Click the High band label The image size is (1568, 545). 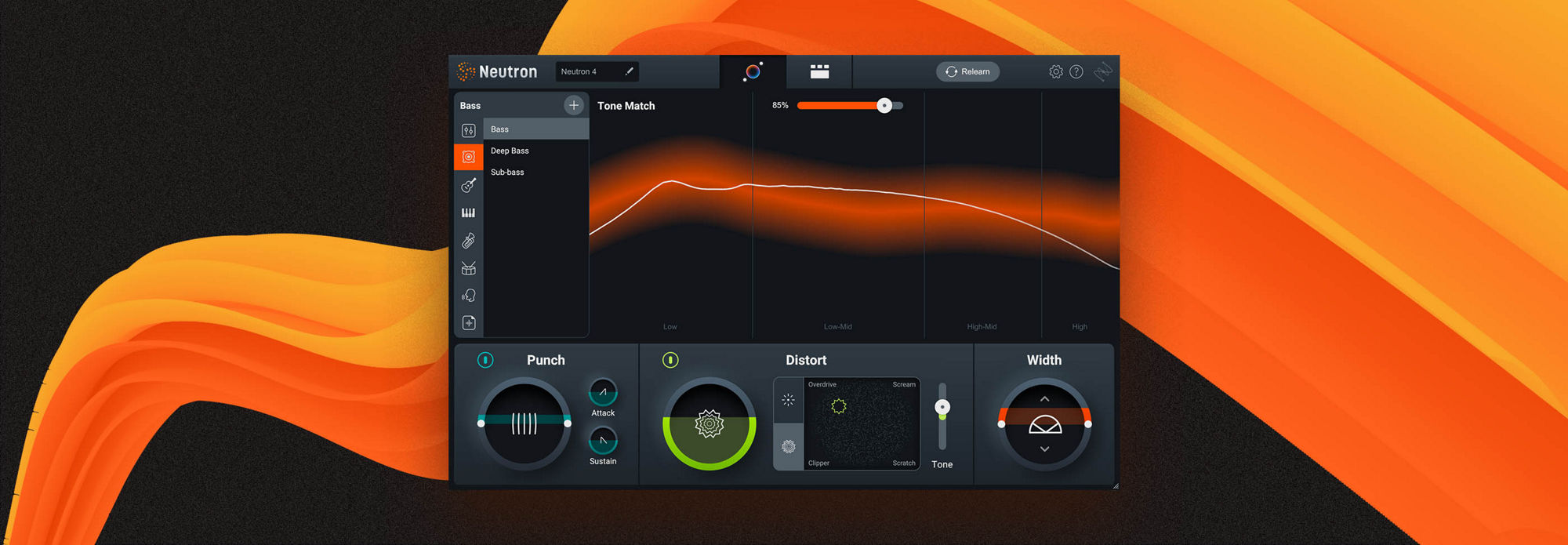point(1080,326)
